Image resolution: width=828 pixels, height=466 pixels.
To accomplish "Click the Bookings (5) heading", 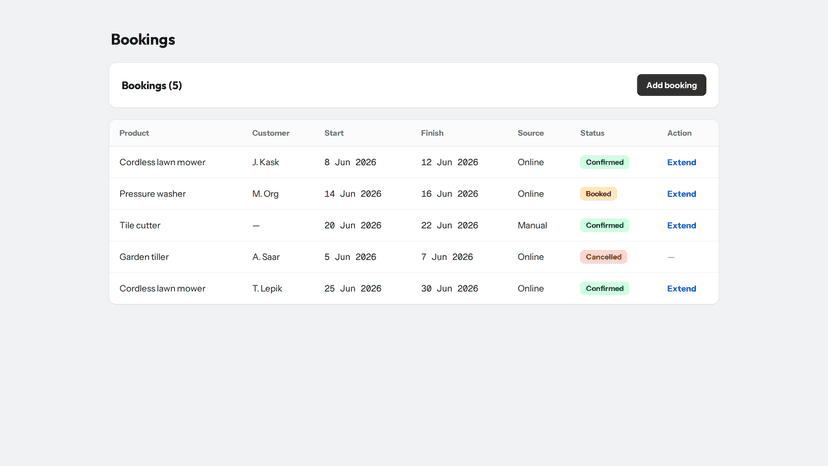I will (x=152, y=86).
